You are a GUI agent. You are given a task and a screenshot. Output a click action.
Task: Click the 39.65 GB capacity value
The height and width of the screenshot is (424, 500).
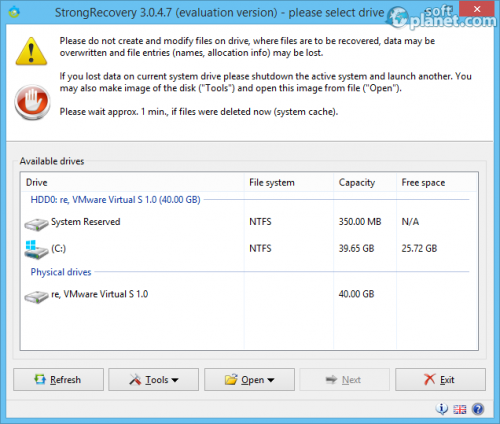coord(356,248)
